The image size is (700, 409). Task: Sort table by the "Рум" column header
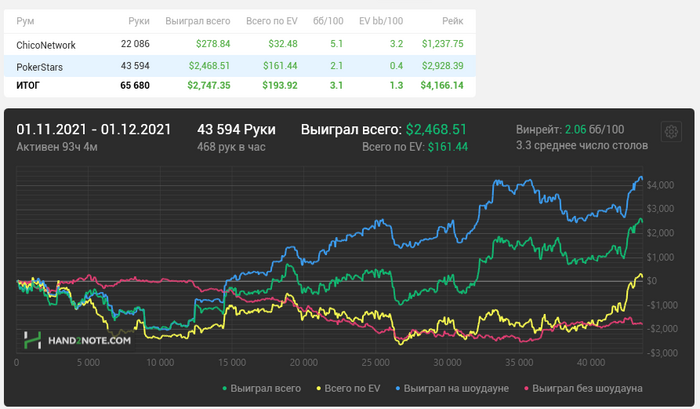25,21
